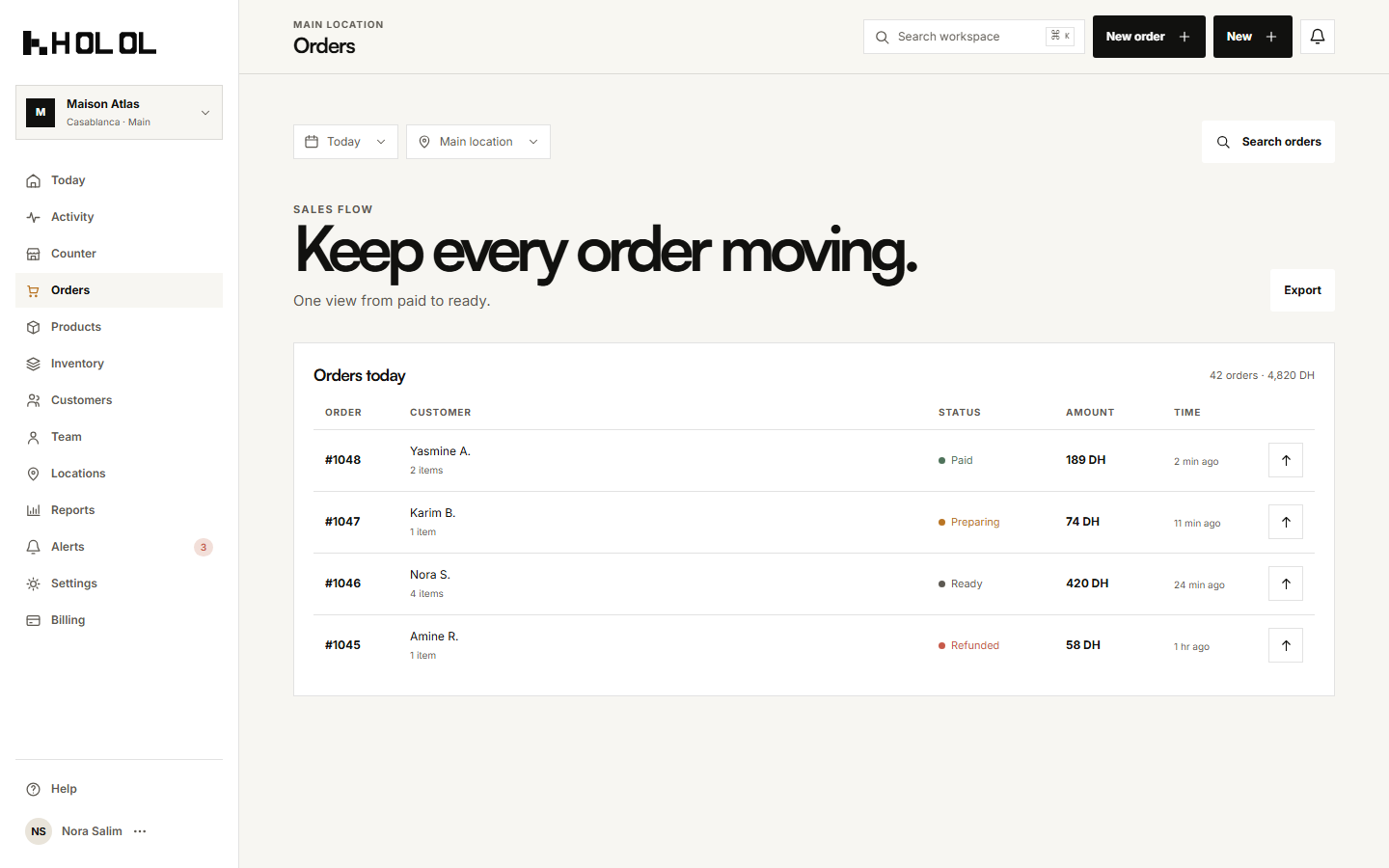This screenshot has height=868, width=1389.
Task: Click the Preparing status label
Action: (x=968, y=522)
